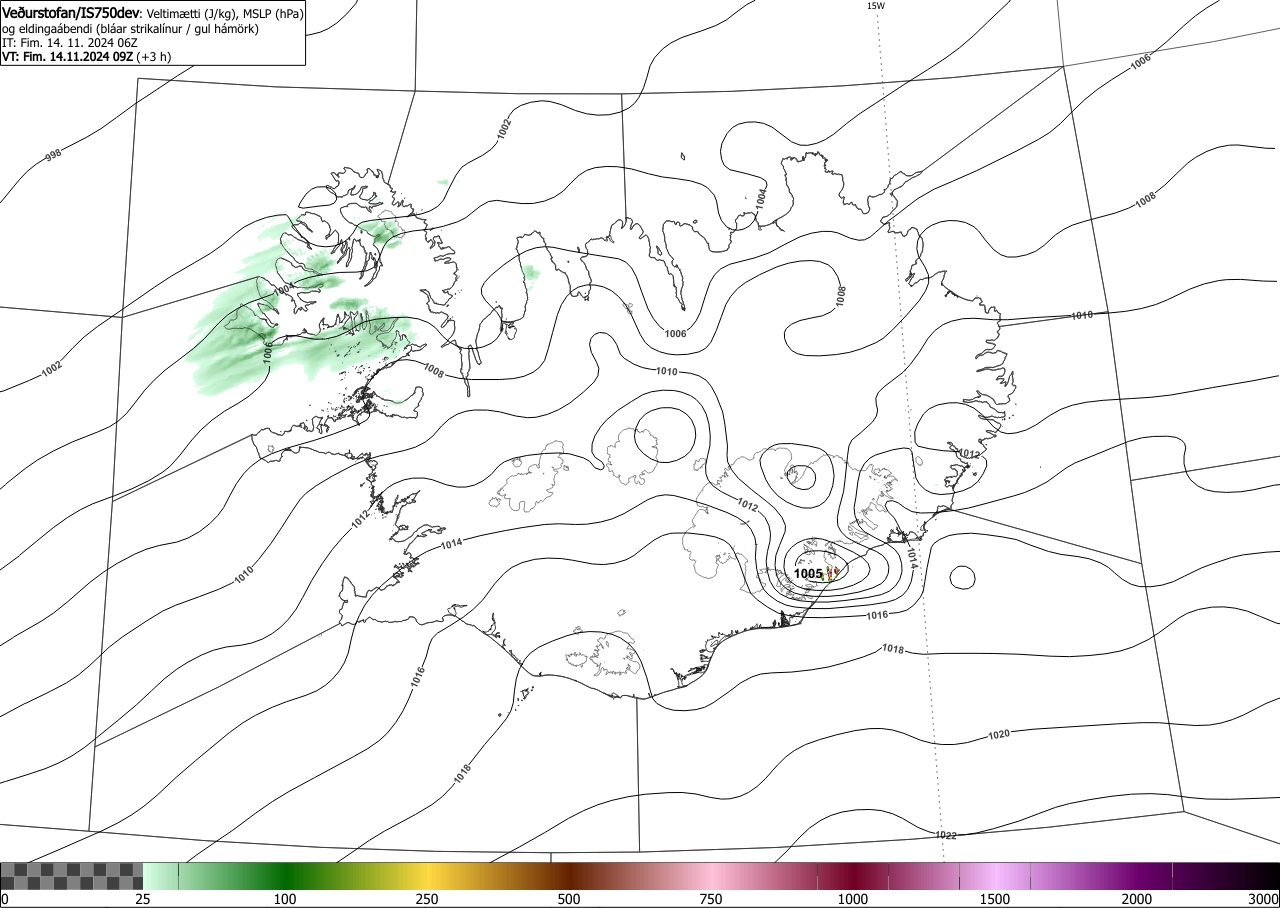This screenshot has width=1280, height=908.
Task: Select the 'VT: Fim. 14.11.2024 09Z (+3 h)' line
Action: point(86,57)
